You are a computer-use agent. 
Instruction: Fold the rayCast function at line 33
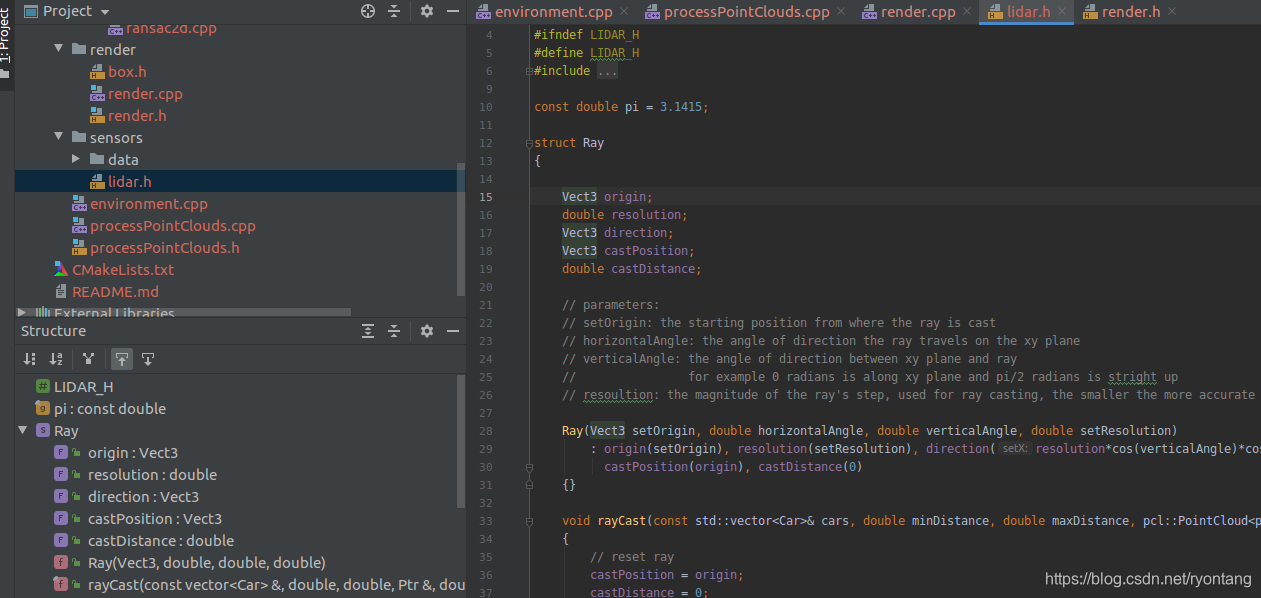528,521
